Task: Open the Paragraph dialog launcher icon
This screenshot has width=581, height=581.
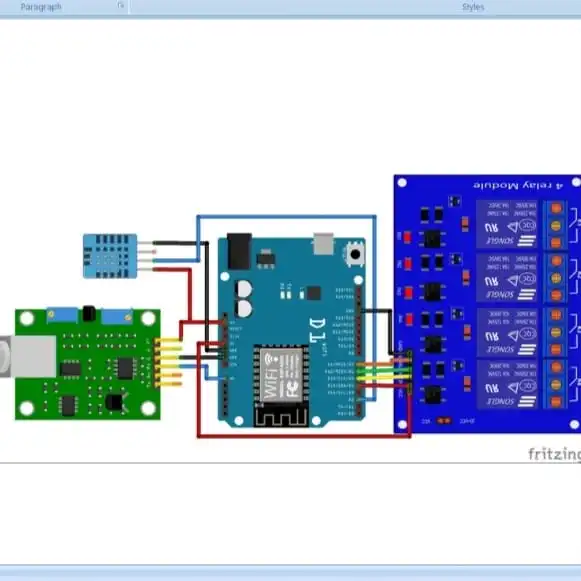Action: tap(121, 5)
